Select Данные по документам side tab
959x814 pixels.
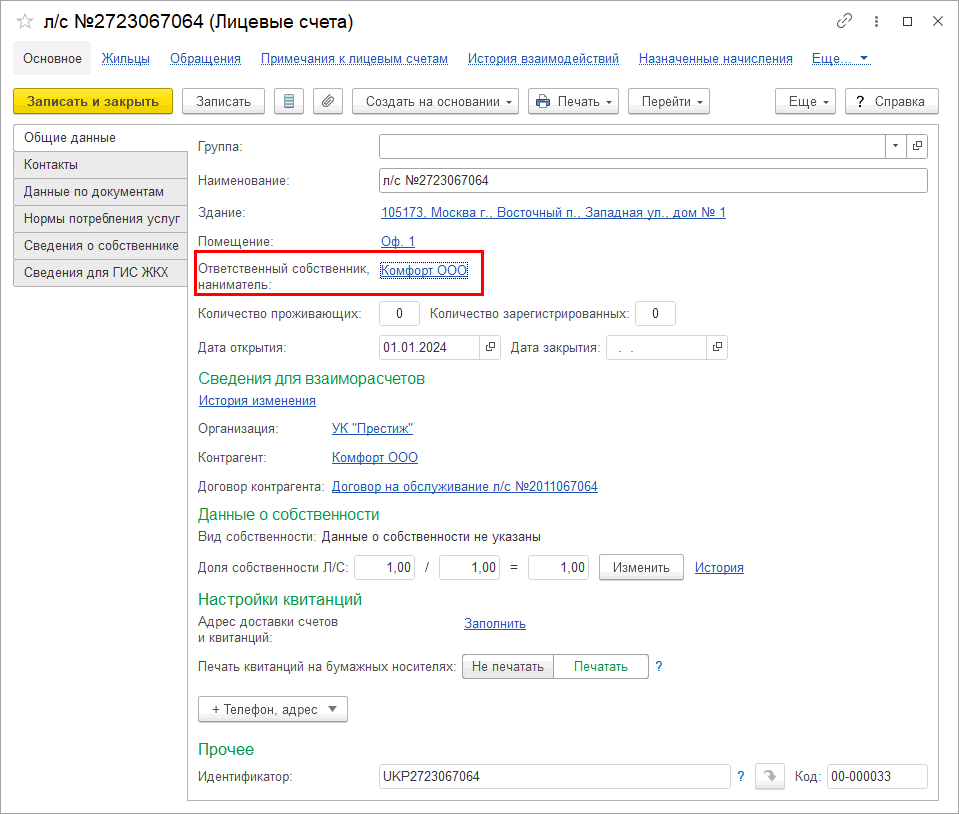tap(100, 191)
